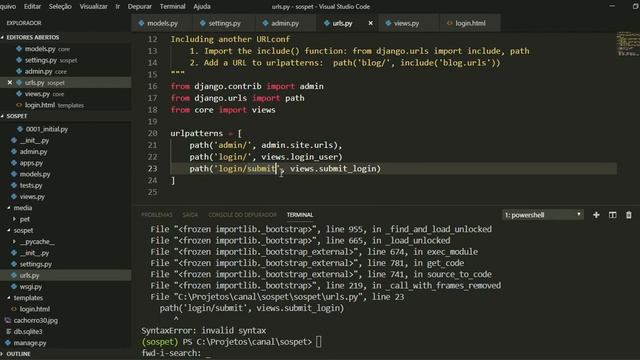Viewport: 640px width, 360px height.
Task: Open the Editar menu
Action: tap(32, 7)
